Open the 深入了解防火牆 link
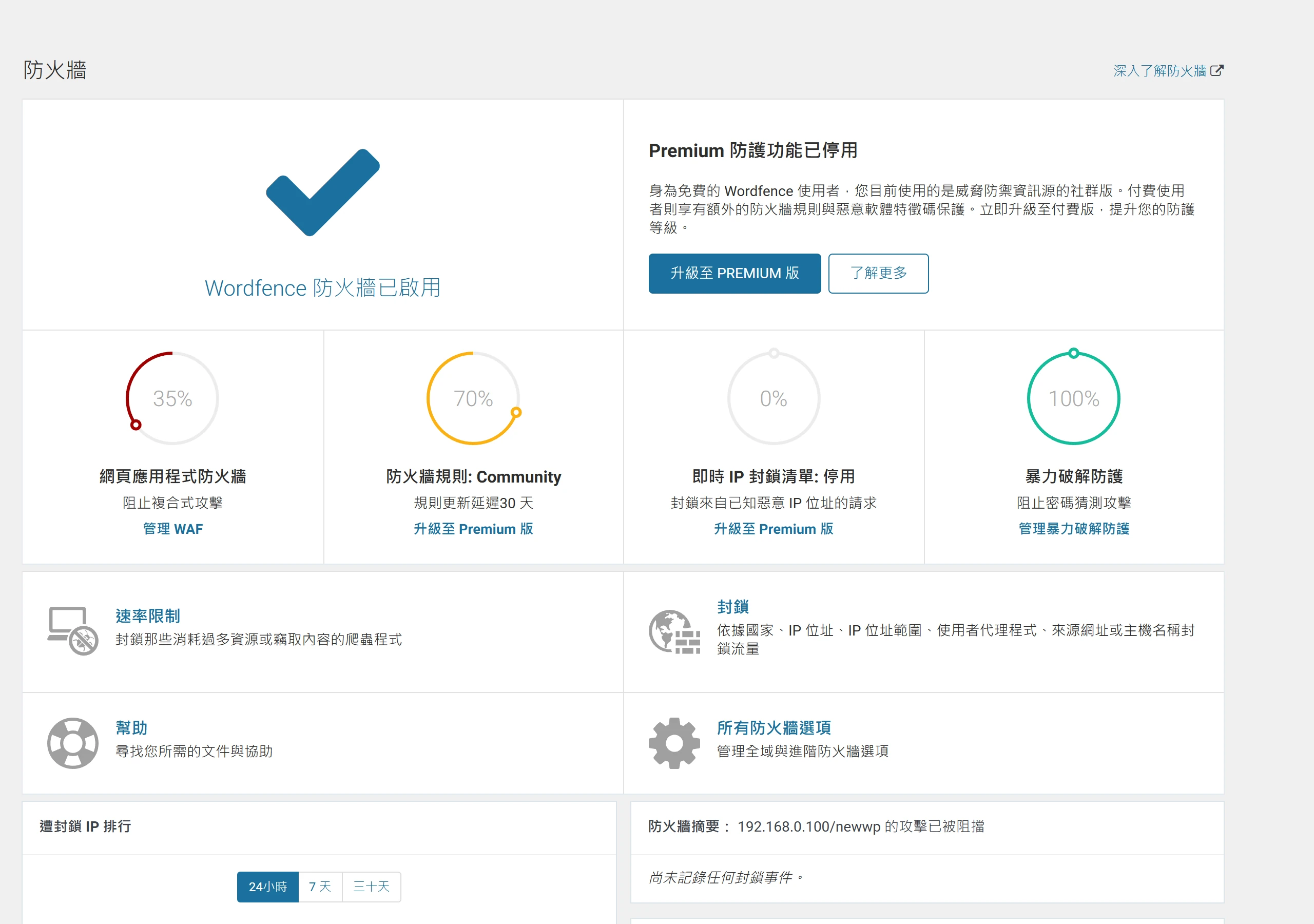This screenshot has height=924, width=1314. 1160,70
